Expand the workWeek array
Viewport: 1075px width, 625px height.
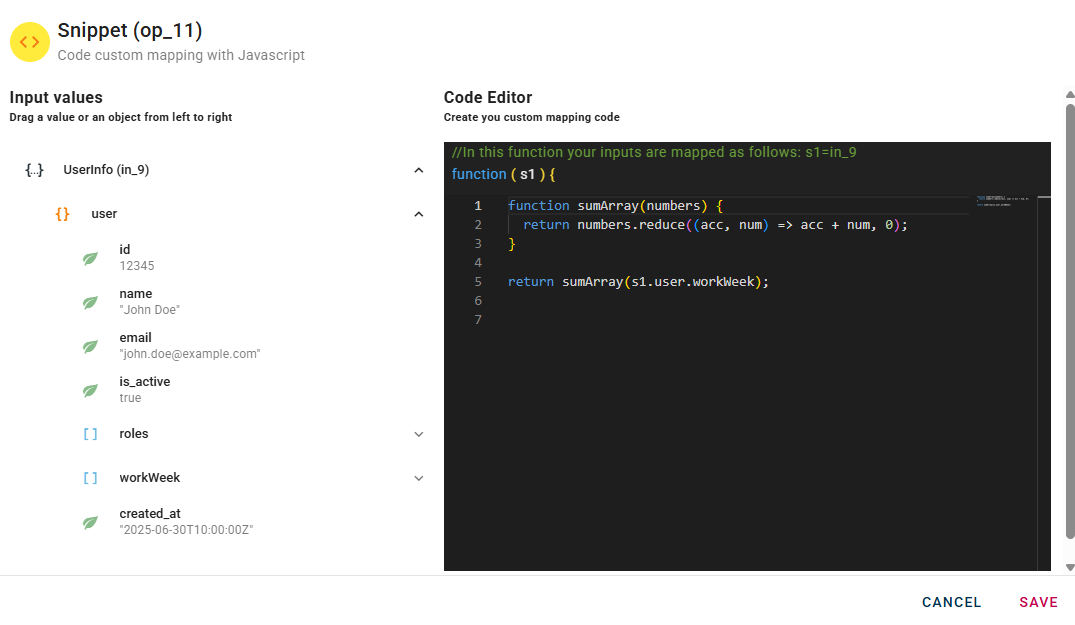click(419, 478)
